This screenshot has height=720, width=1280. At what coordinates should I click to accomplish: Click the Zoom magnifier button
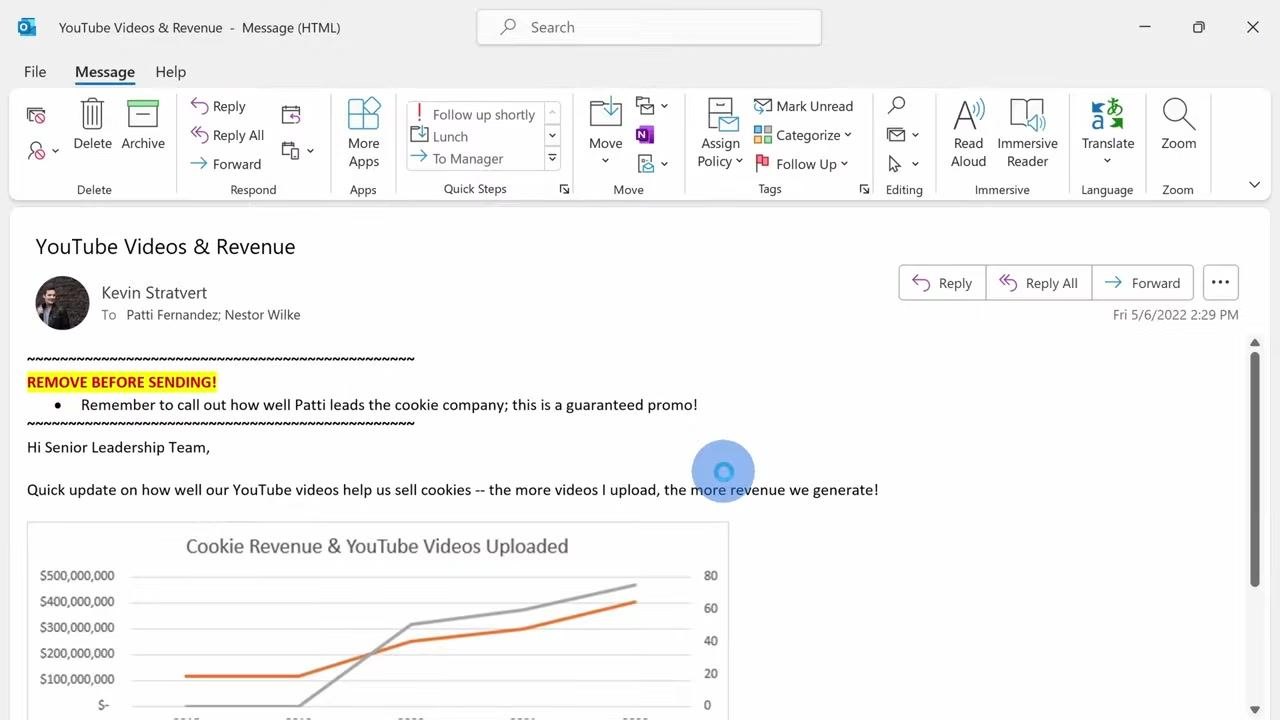(x=1178, y=125)
